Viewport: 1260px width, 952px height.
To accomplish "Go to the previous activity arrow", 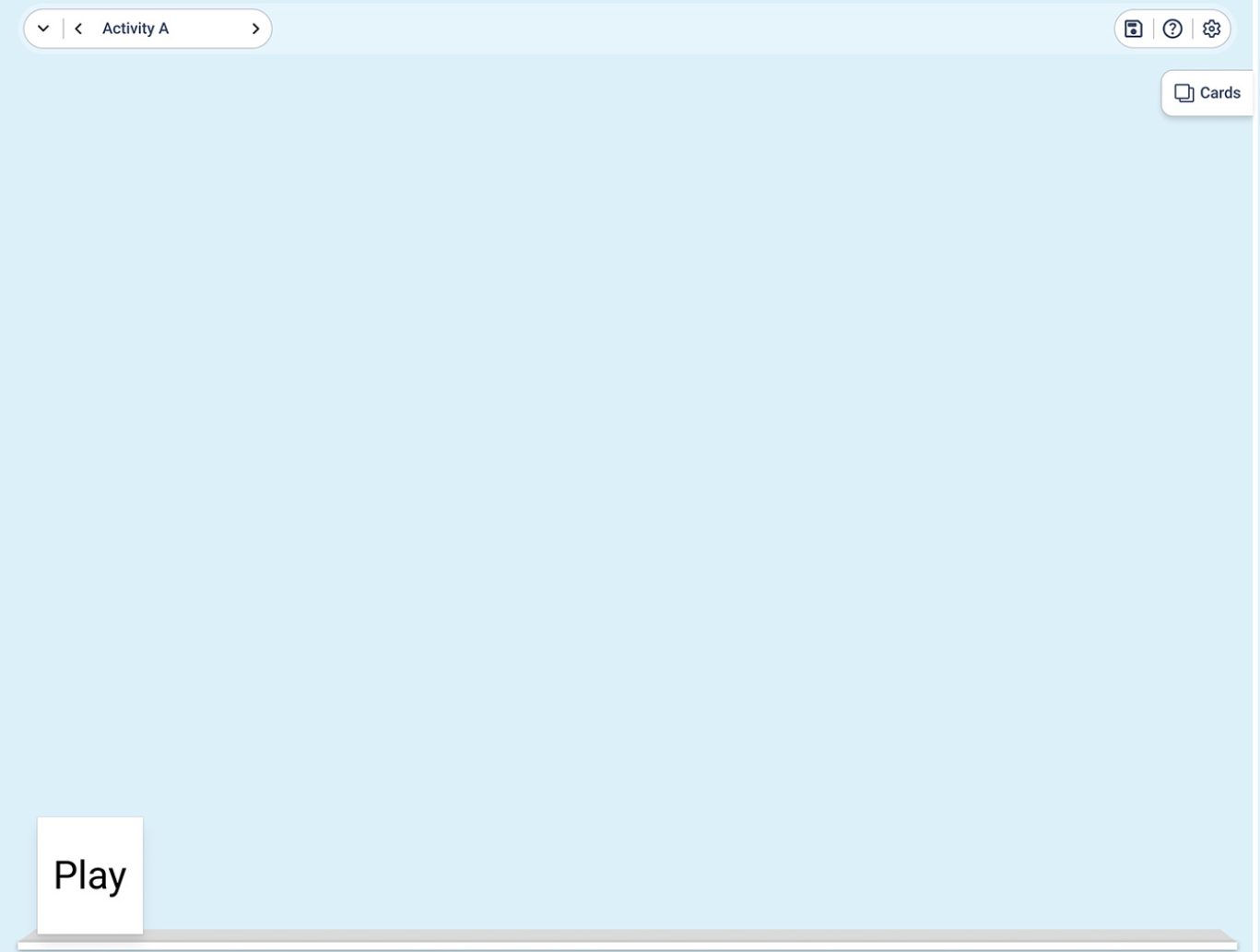I will [x=78, y=29].
